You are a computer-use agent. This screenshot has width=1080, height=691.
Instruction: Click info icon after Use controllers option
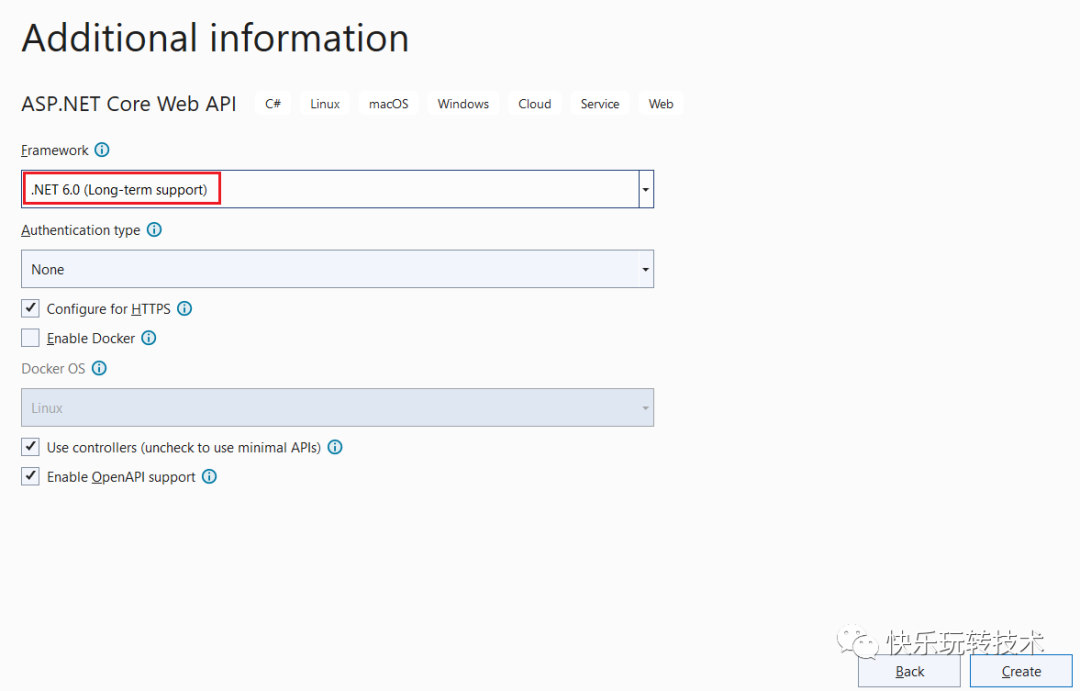coord(335,447)
